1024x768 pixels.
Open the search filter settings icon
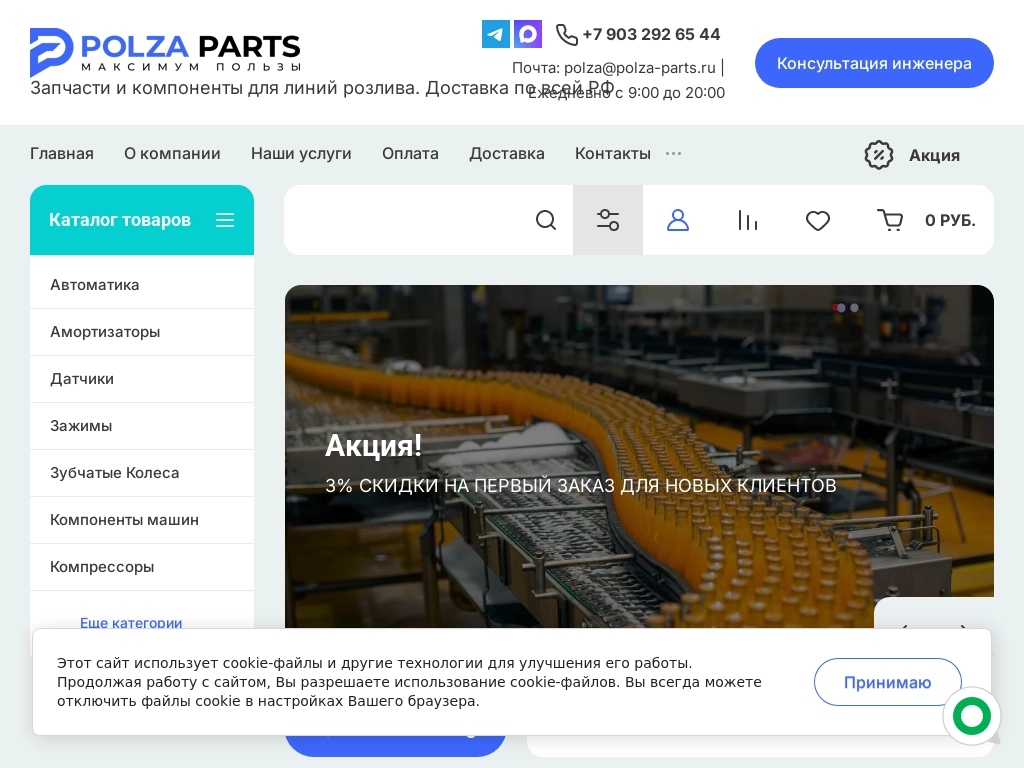[608, 220]
